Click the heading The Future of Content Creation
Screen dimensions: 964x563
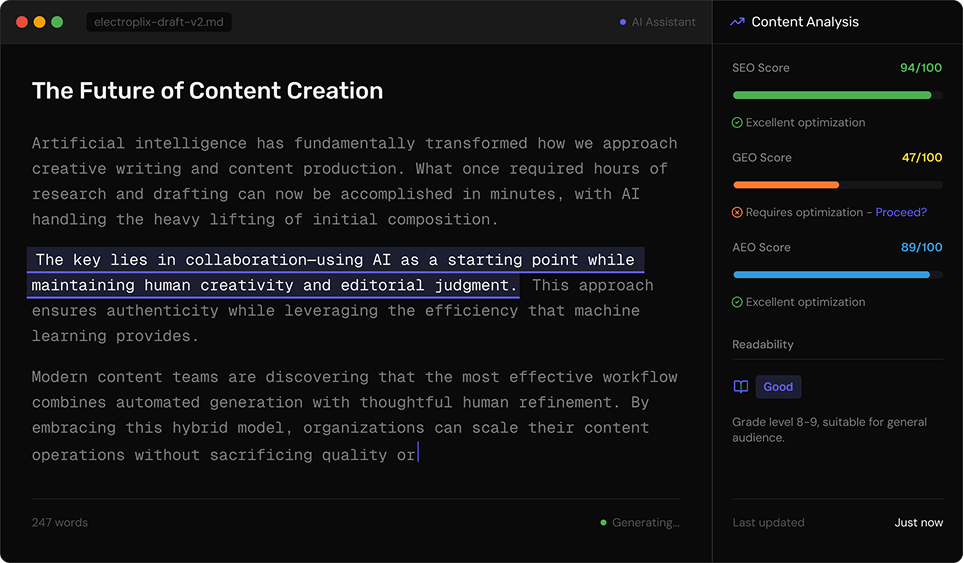click(x=207, y=91)
